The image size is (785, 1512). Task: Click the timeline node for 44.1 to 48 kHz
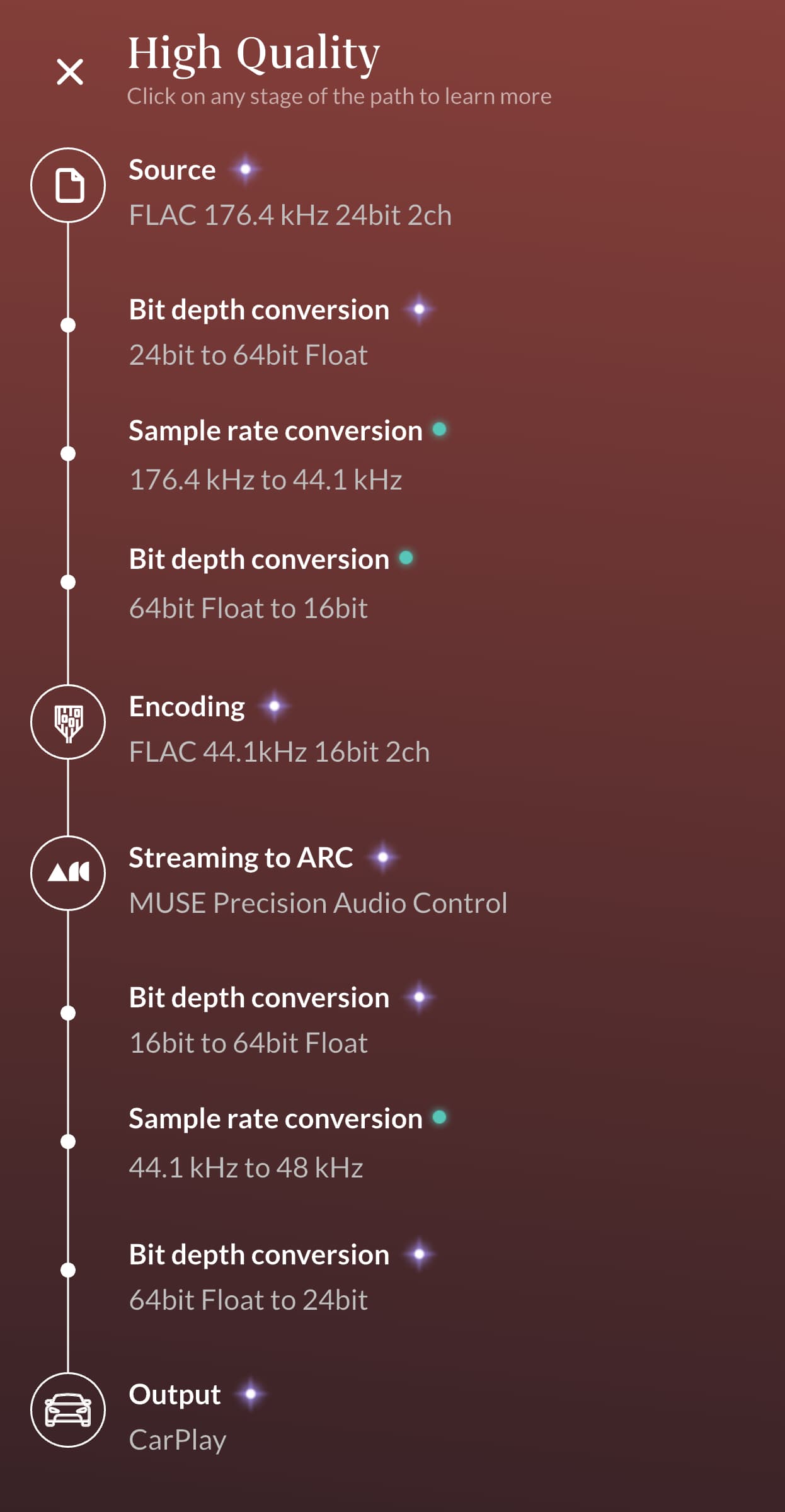[x=68, y=1142]
